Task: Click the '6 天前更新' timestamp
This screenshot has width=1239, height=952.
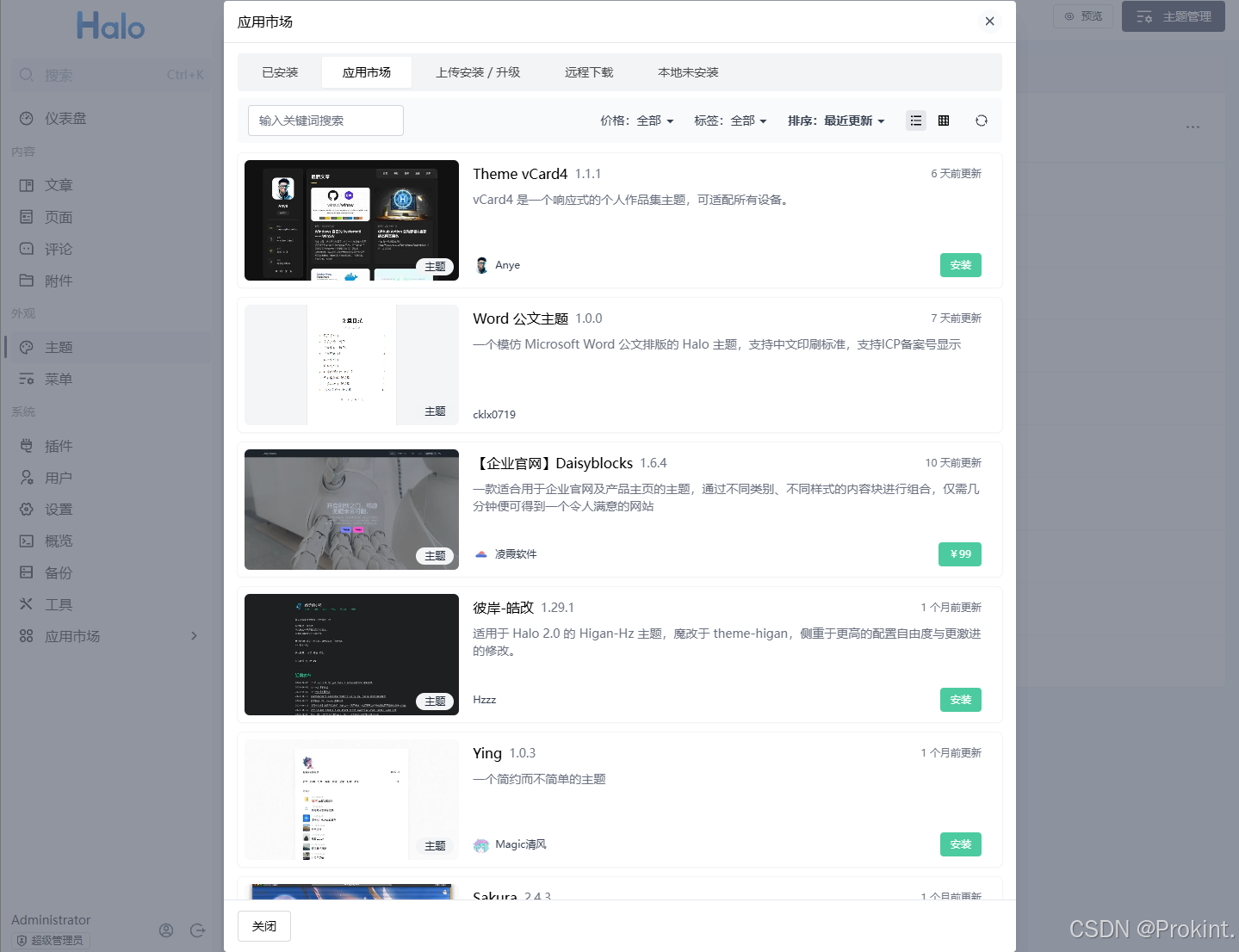Action: pyautogui.click(x=956, y=174)
